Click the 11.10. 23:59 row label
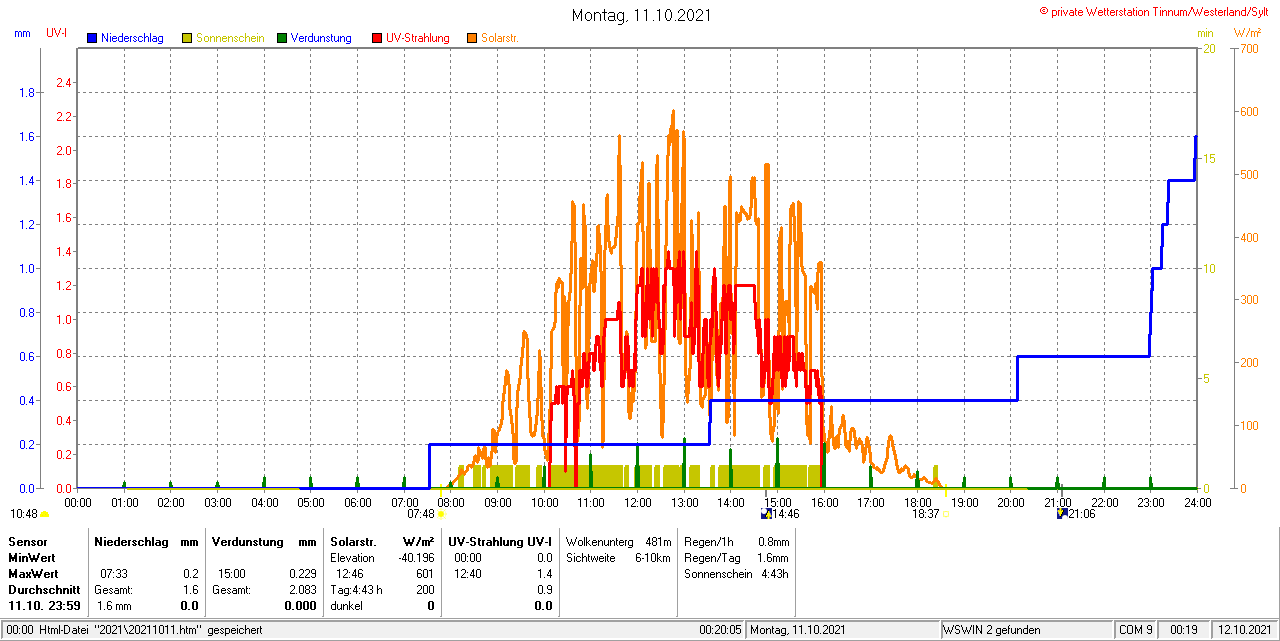Screen dimensions: 1280x641 [42, 606]
